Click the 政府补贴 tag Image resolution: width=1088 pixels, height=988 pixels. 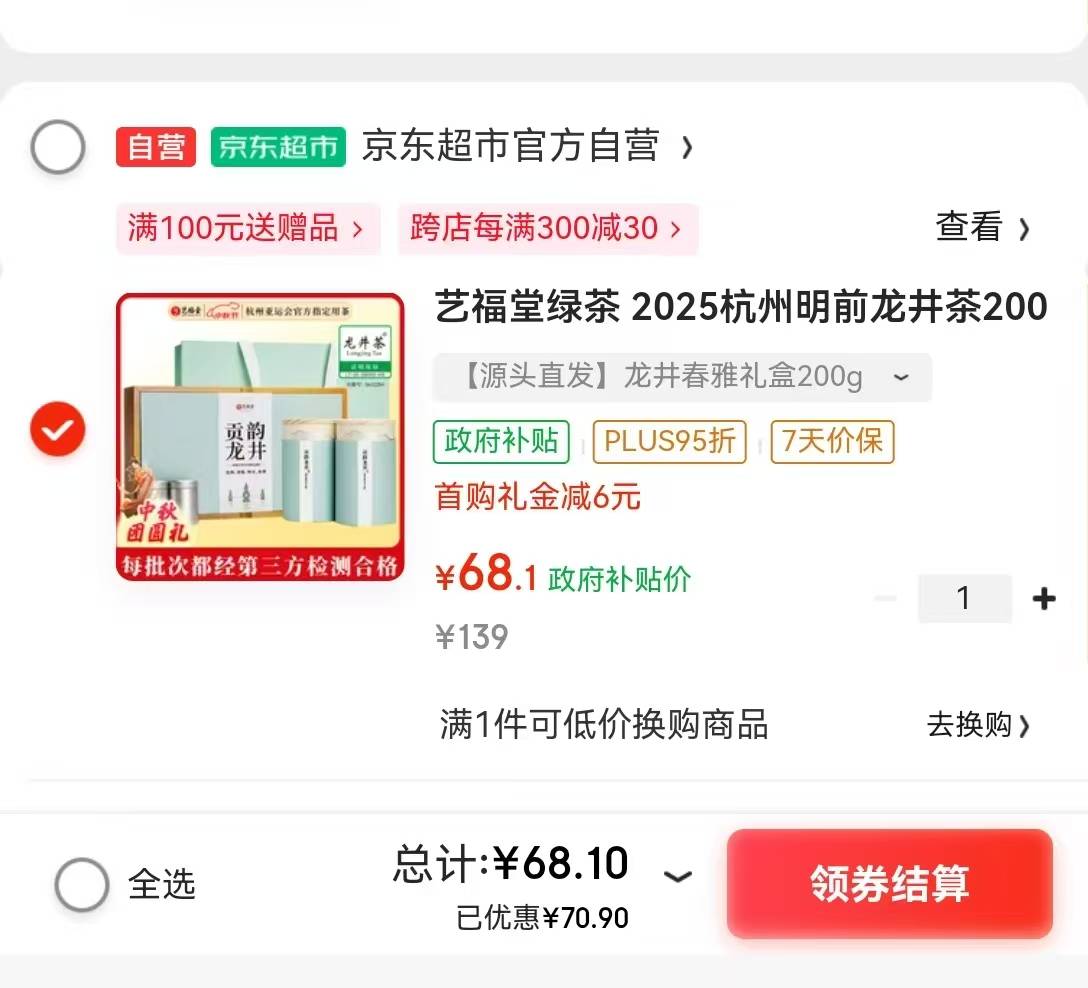tap(502, 441)
